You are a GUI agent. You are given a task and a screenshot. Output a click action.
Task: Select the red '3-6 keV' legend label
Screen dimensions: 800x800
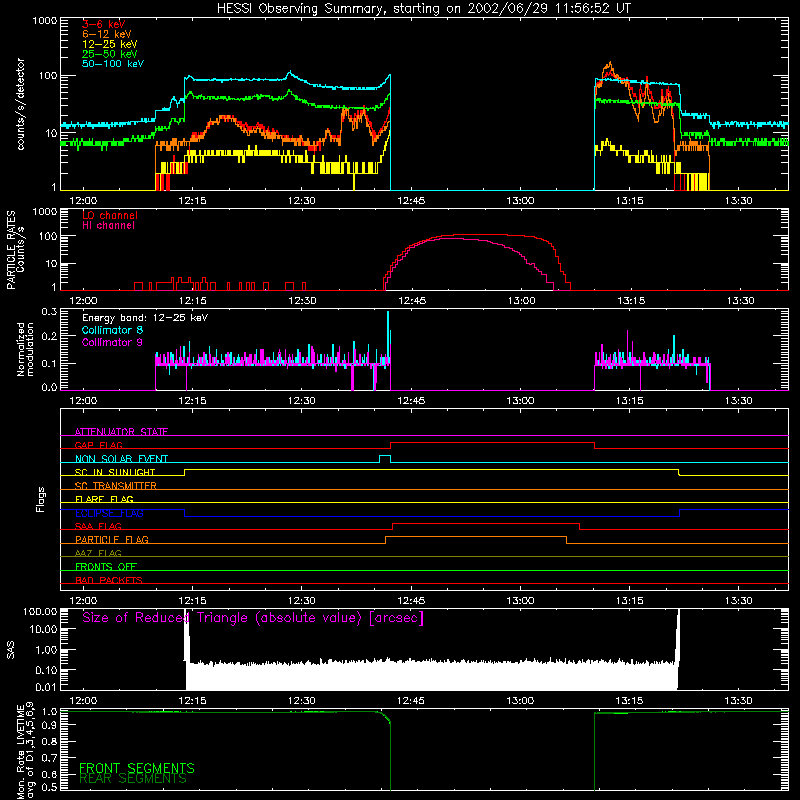(x=103, y=24)
